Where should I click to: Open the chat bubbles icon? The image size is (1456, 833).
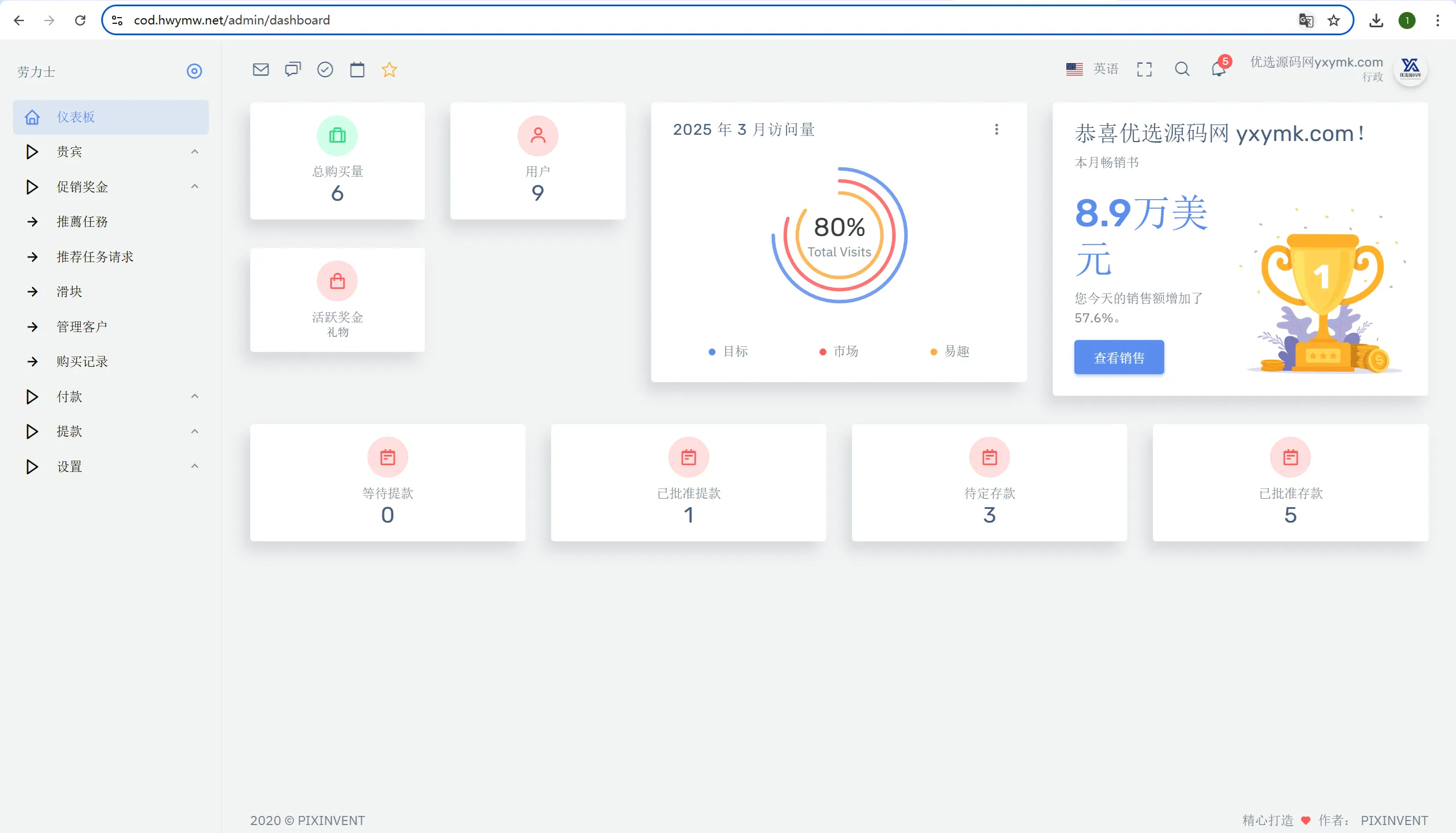pos(292,70)
